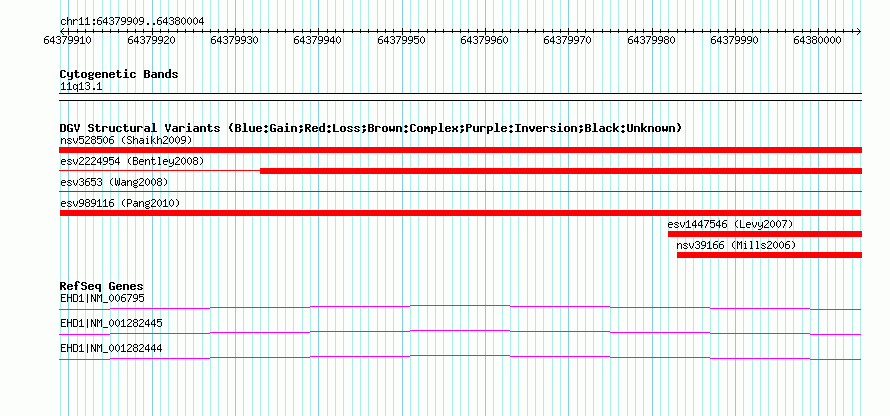This screenshot has width=890, height=416.
Task: Click the esv2224954 thick red bar
Action: point(561,171)
